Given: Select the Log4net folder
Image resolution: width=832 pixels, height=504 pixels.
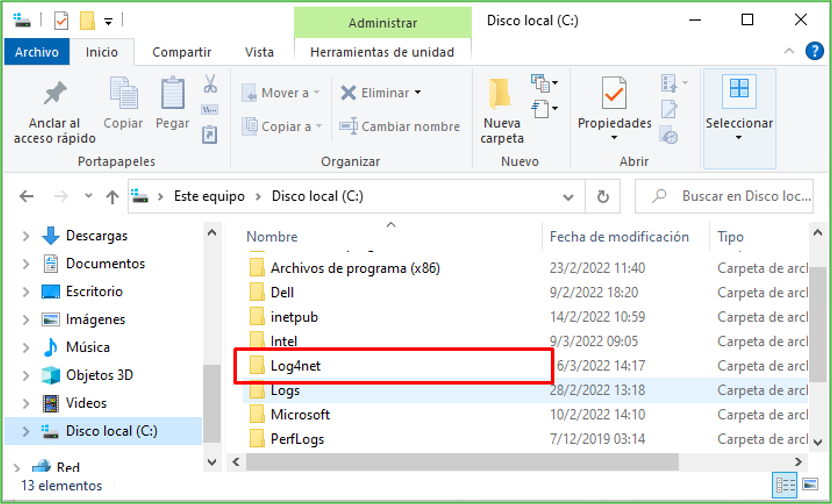Looking at the screenshot, I should (x=295, y=366).
